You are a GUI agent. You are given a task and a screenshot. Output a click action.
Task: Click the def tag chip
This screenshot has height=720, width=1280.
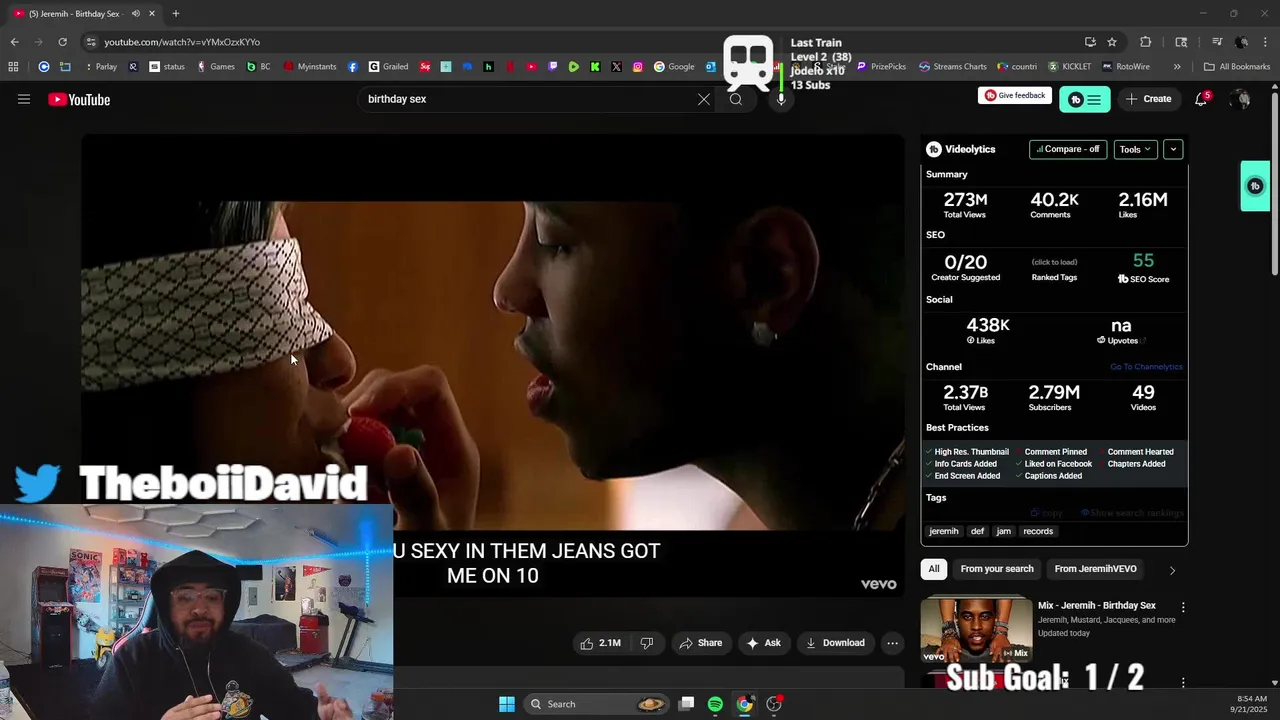[x=977, y=531]
